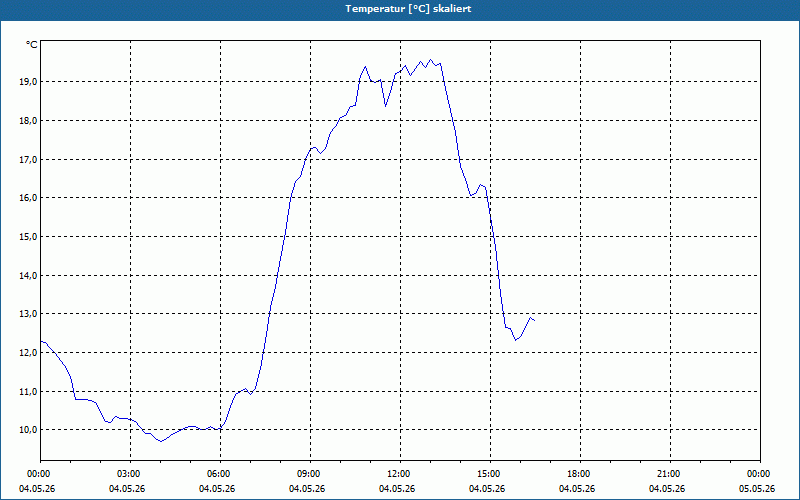Select the "04.05.26" date under 21:00
This screenshot has width=800, height=500.
point(667,489)
